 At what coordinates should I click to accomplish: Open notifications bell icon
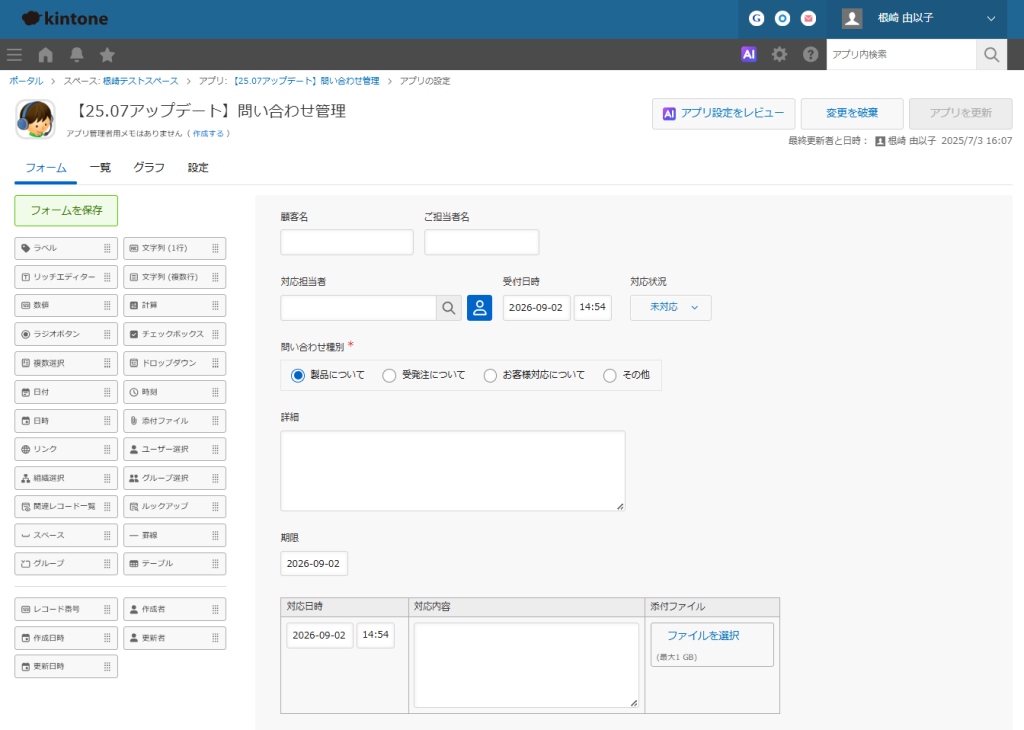(x=76, y=55)
